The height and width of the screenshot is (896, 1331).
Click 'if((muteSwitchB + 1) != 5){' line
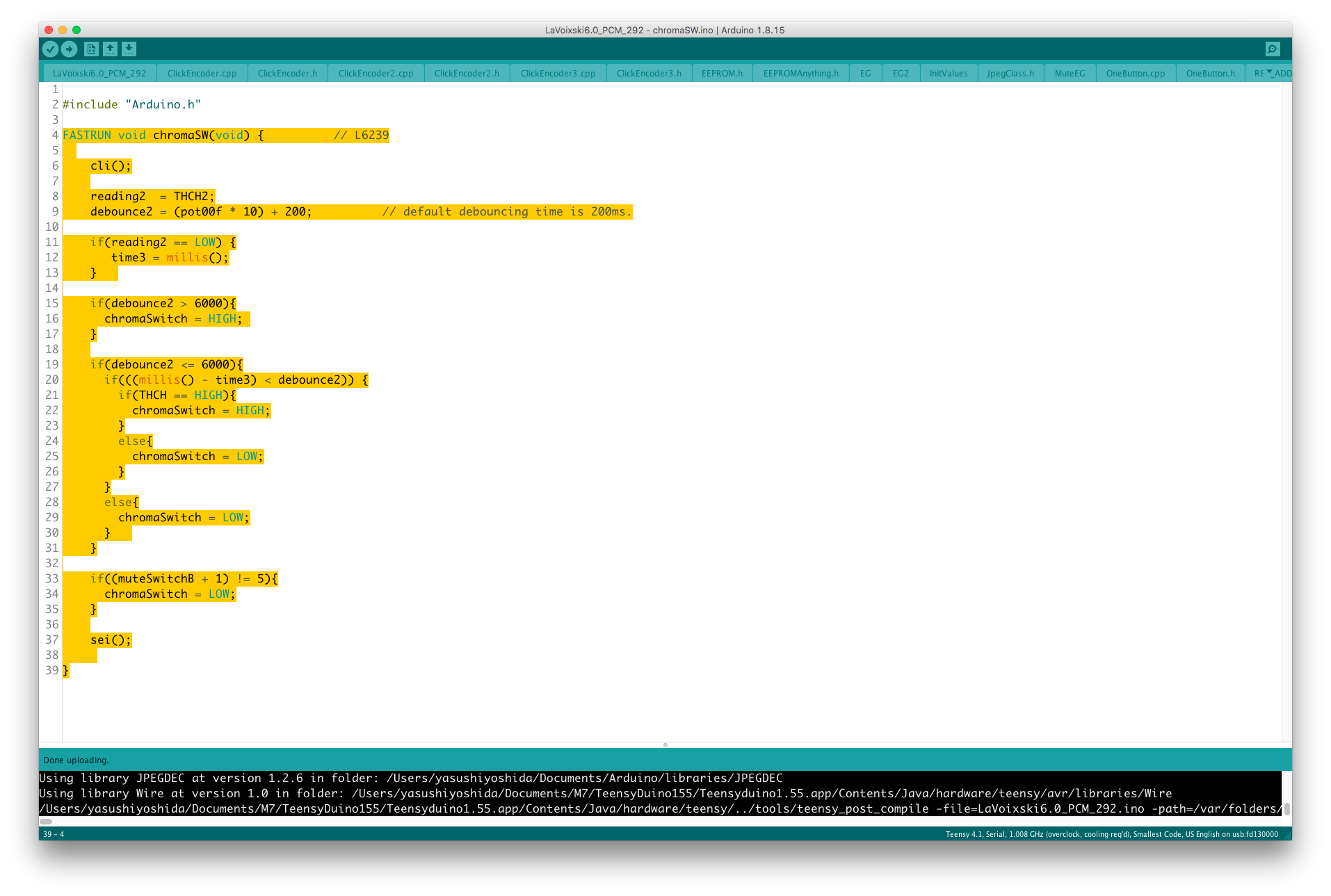coord(184,578)
